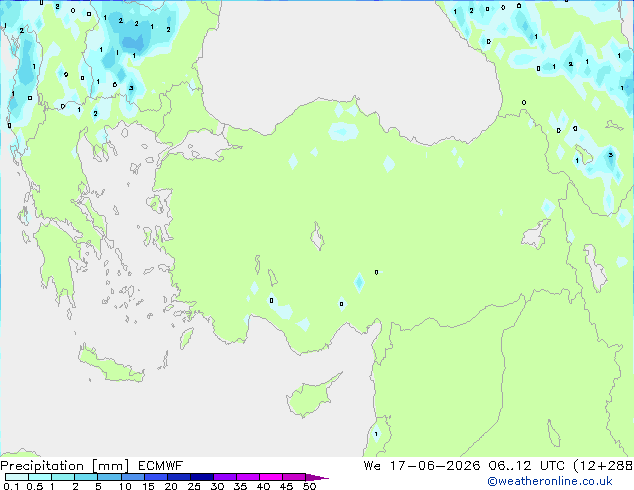Pick the 10–15 mm legend color swatch

[132, 477]
